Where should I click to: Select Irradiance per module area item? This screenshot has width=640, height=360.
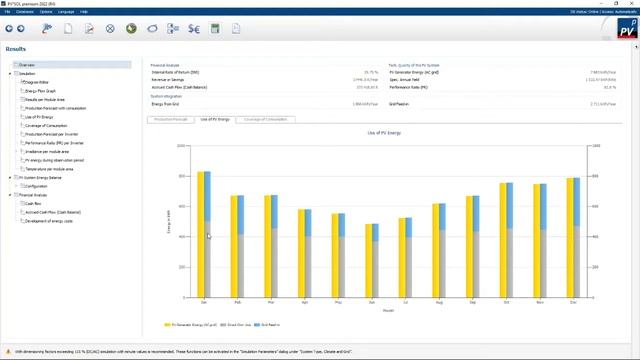(x=47, y=151)
